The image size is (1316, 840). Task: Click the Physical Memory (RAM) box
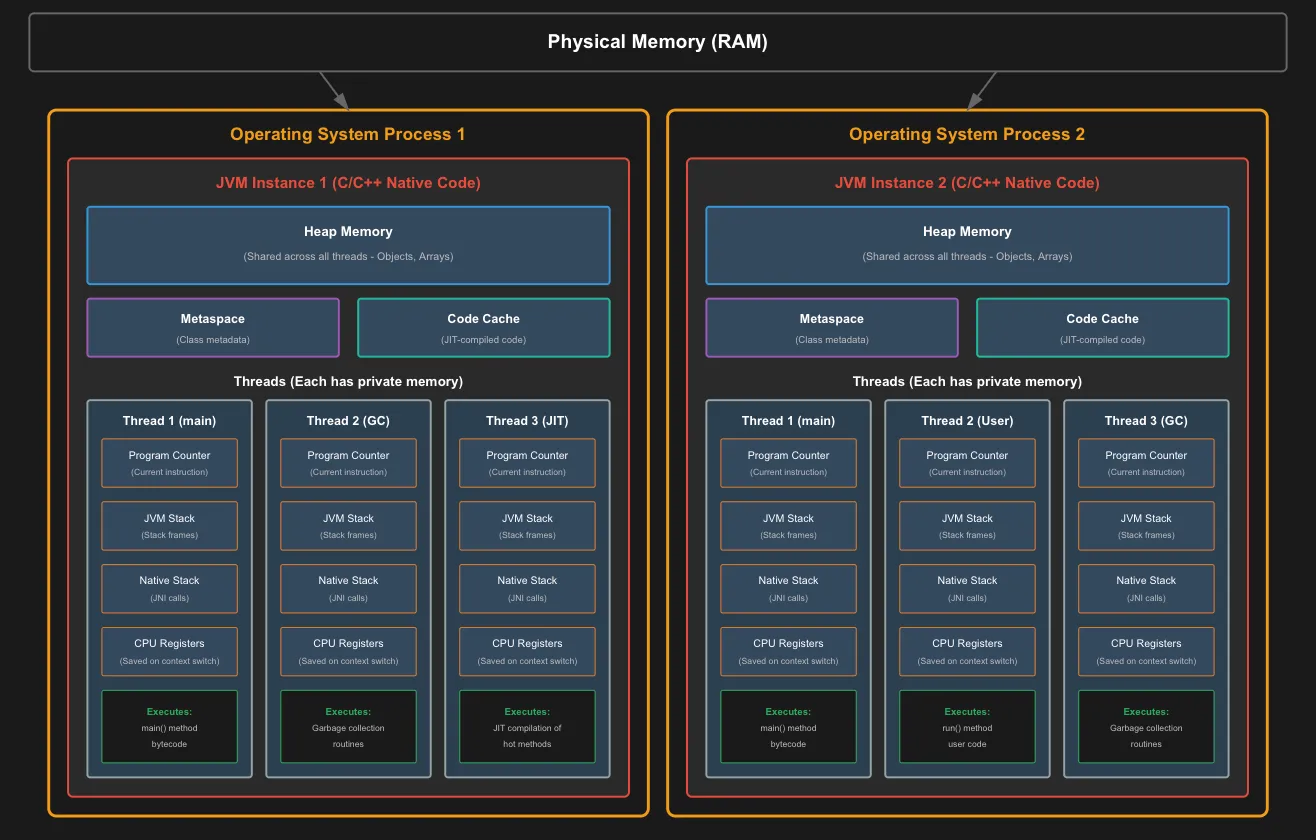pos(658,42)
